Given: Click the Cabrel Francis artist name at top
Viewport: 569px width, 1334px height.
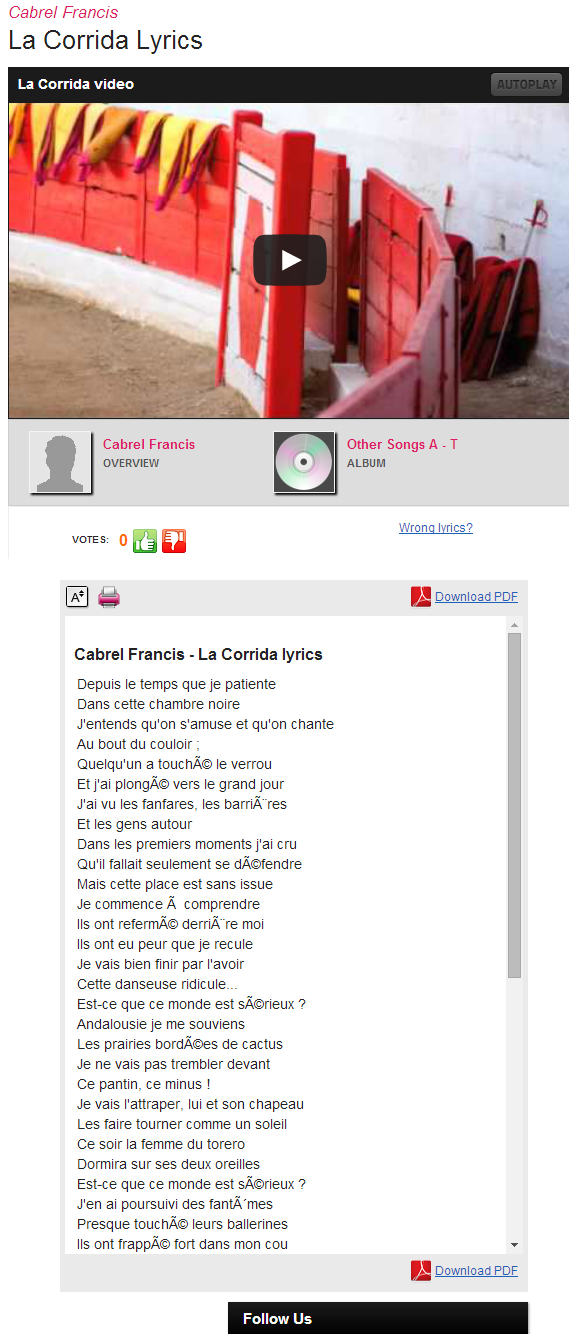Looking at the screenshot, I should 63,12.
